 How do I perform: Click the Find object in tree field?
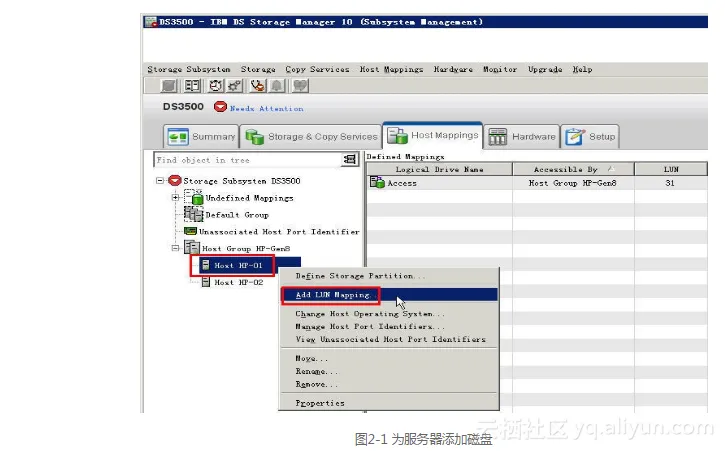tap(247, 160)
